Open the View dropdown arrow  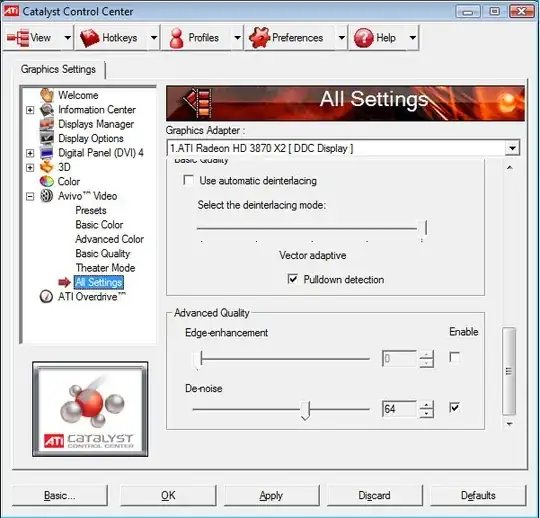tap(68, 38)
